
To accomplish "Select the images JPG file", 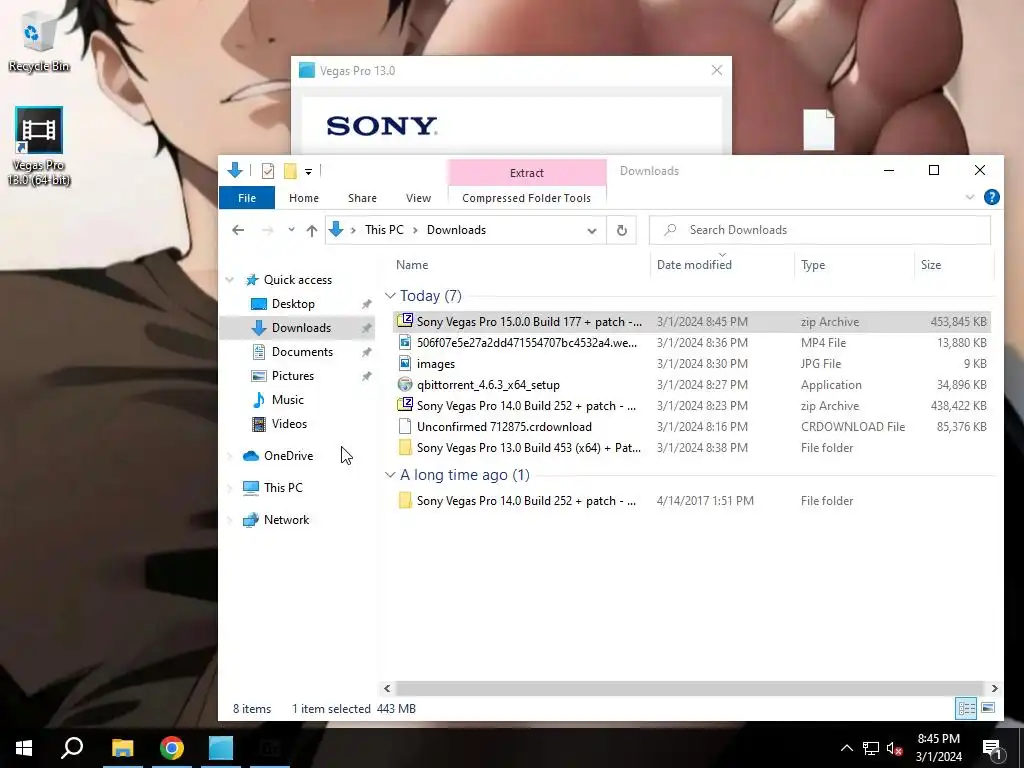I will [692, 364].
